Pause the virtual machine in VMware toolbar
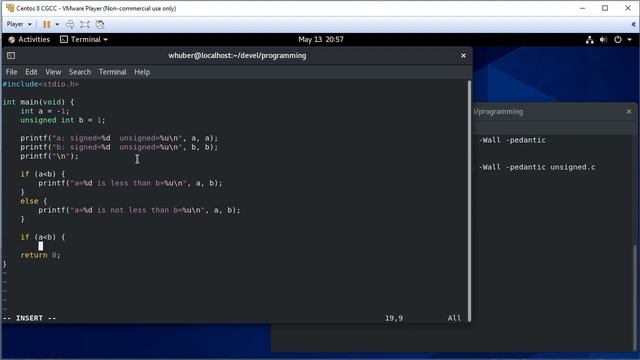This screenshot has width=640, height=360. pyautogui.click(x=47, y=24)
